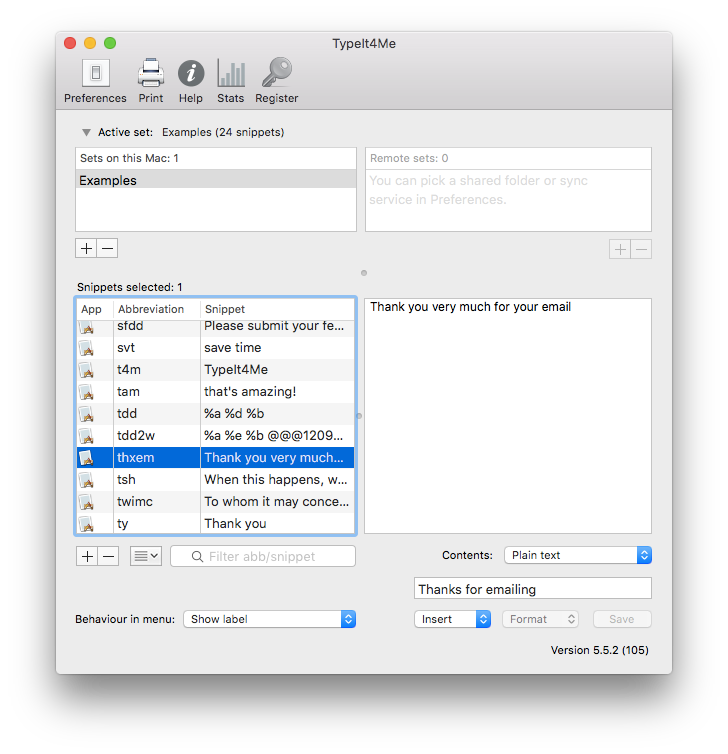Click the 'When this happens, w...' cell
This screenshot has height=754, width=728.
[x=277, y=480]
